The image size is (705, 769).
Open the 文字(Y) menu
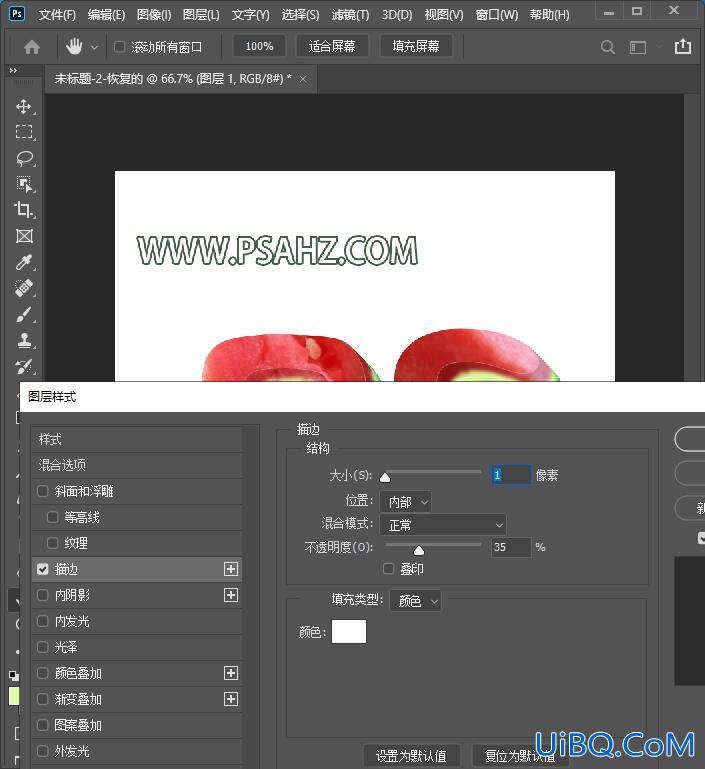pos(251,15)
